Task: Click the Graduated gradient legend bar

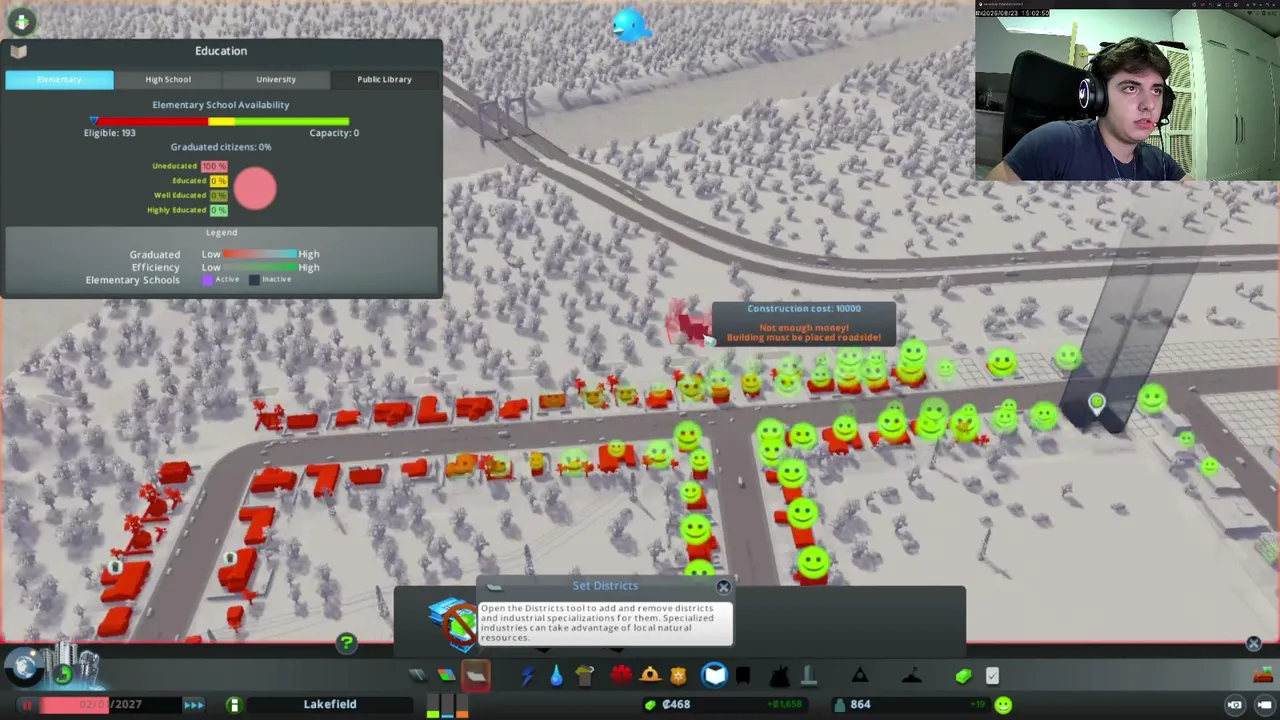Action: coord(260,254)
